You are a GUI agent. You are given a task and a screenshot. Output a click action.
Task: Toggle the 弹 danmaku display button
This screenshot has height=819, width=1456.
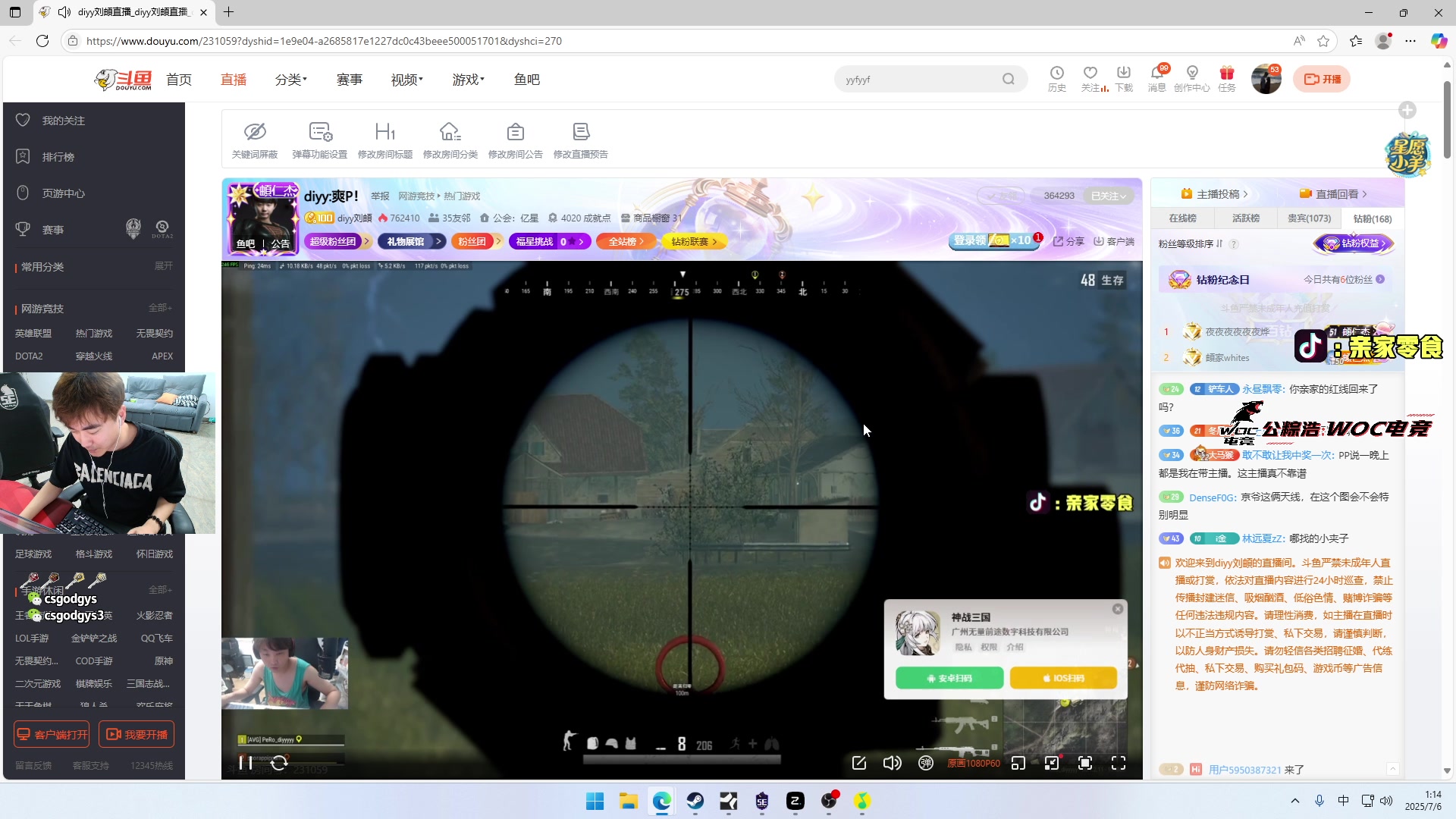[926, 763]
